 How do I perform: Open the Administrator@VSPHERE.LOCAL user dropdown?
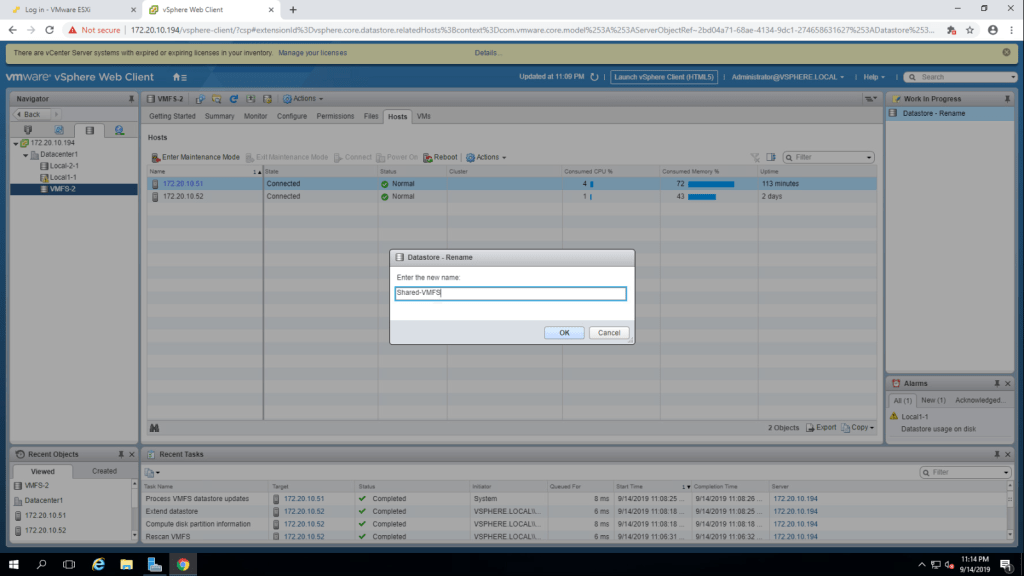pyautogui.click(x=787, y=77)
